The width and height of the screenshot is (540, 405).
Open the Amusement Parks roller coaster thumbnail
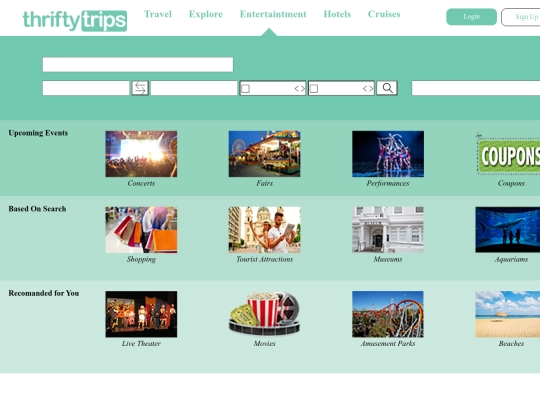[388, 314]
